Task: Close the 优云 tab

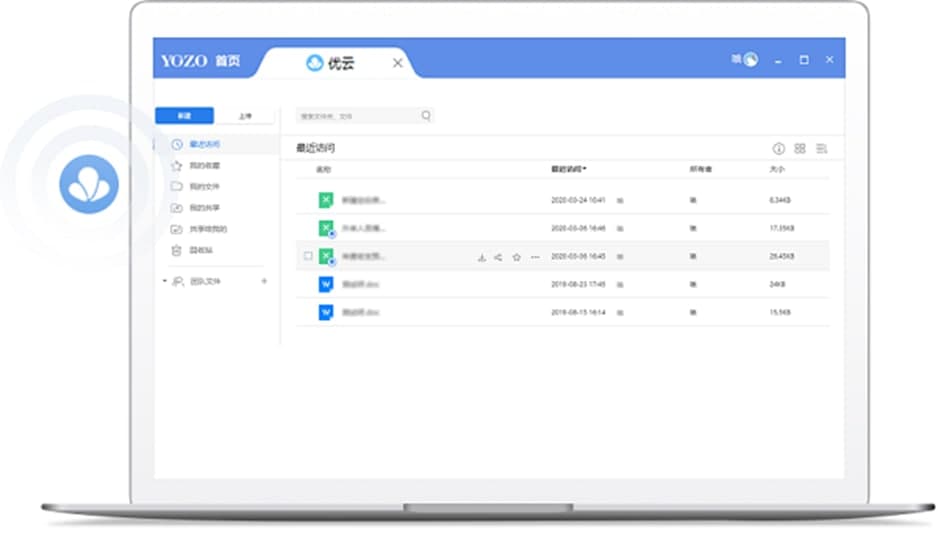Action: (397, 63)
